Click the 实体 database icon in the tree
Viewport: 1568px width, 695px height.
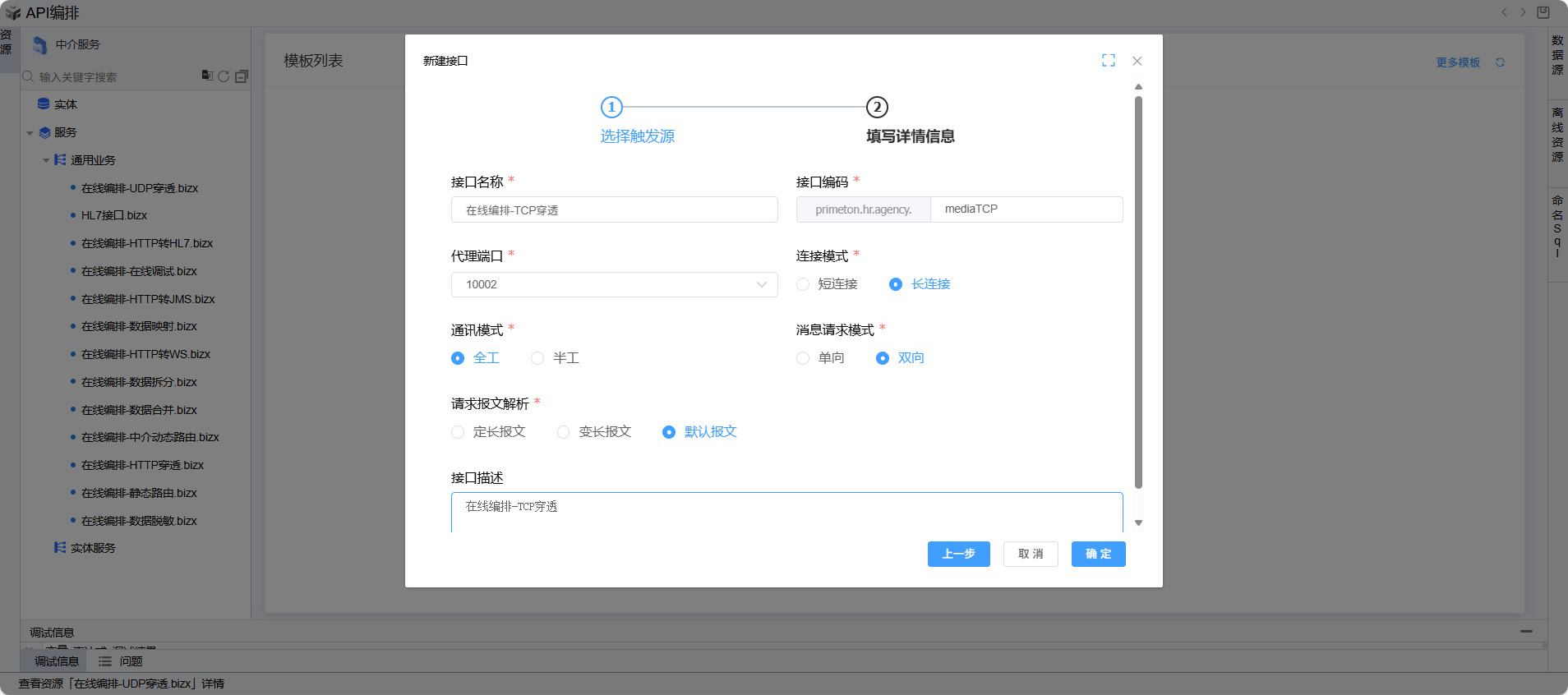click(44, 104)
